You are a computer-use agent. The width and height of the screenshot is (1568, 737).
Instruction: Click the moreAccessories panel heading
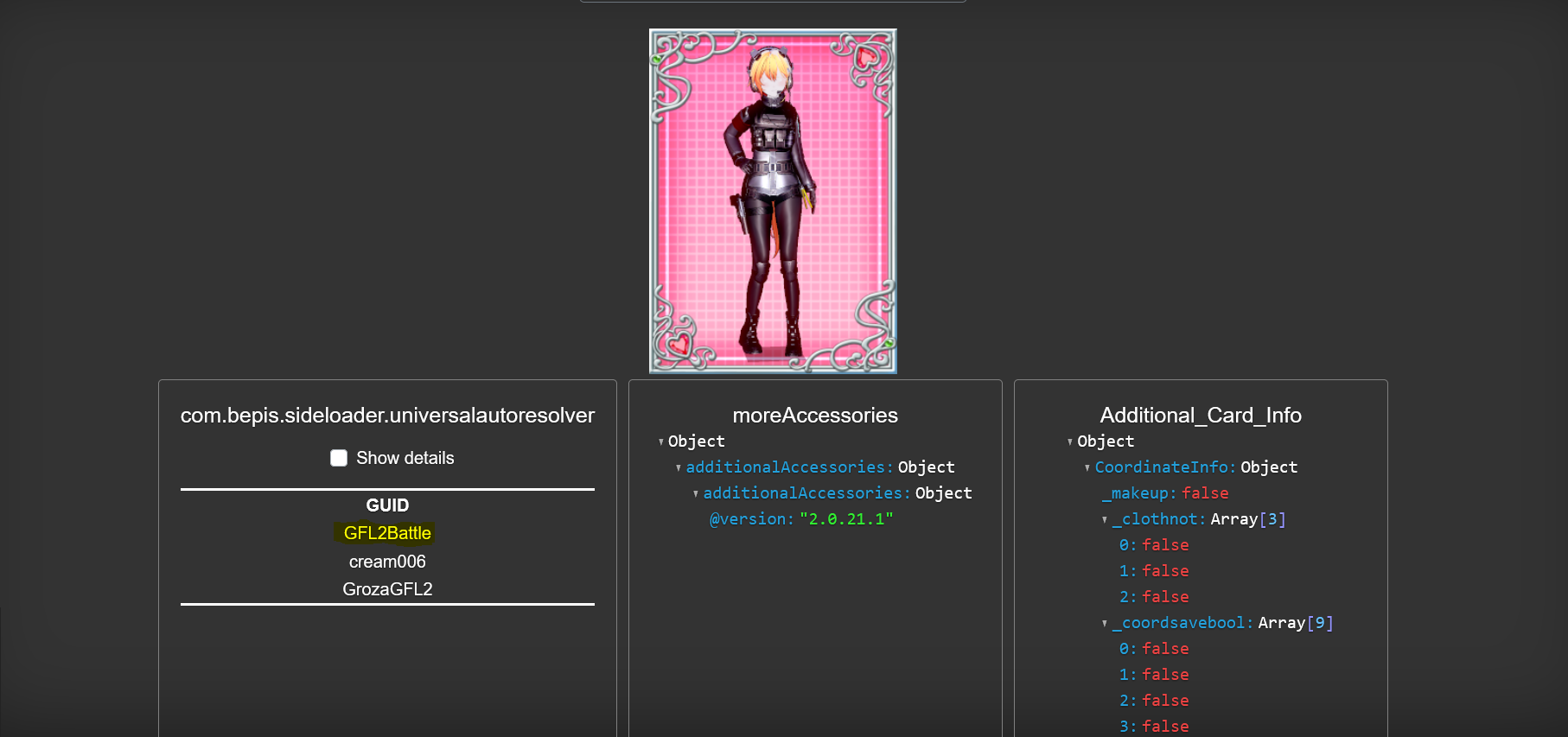point(814,416)
